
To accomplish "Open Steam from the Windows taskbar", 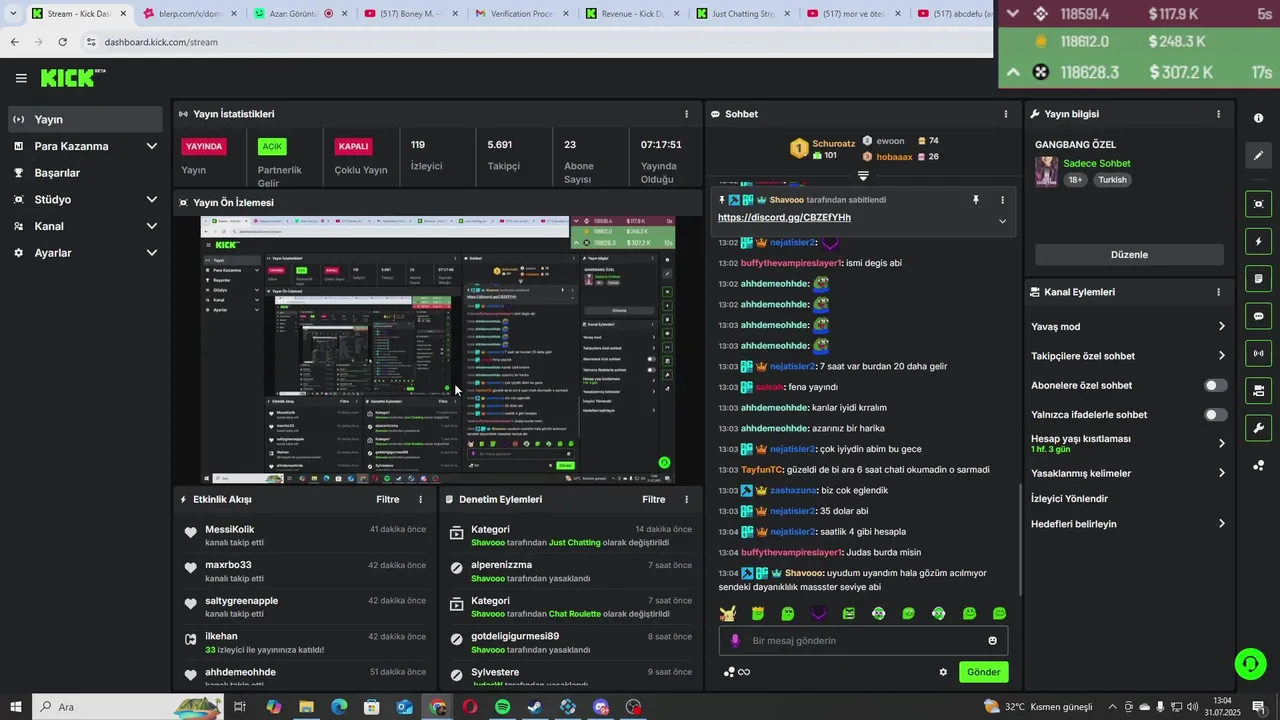I will [535, 707].
